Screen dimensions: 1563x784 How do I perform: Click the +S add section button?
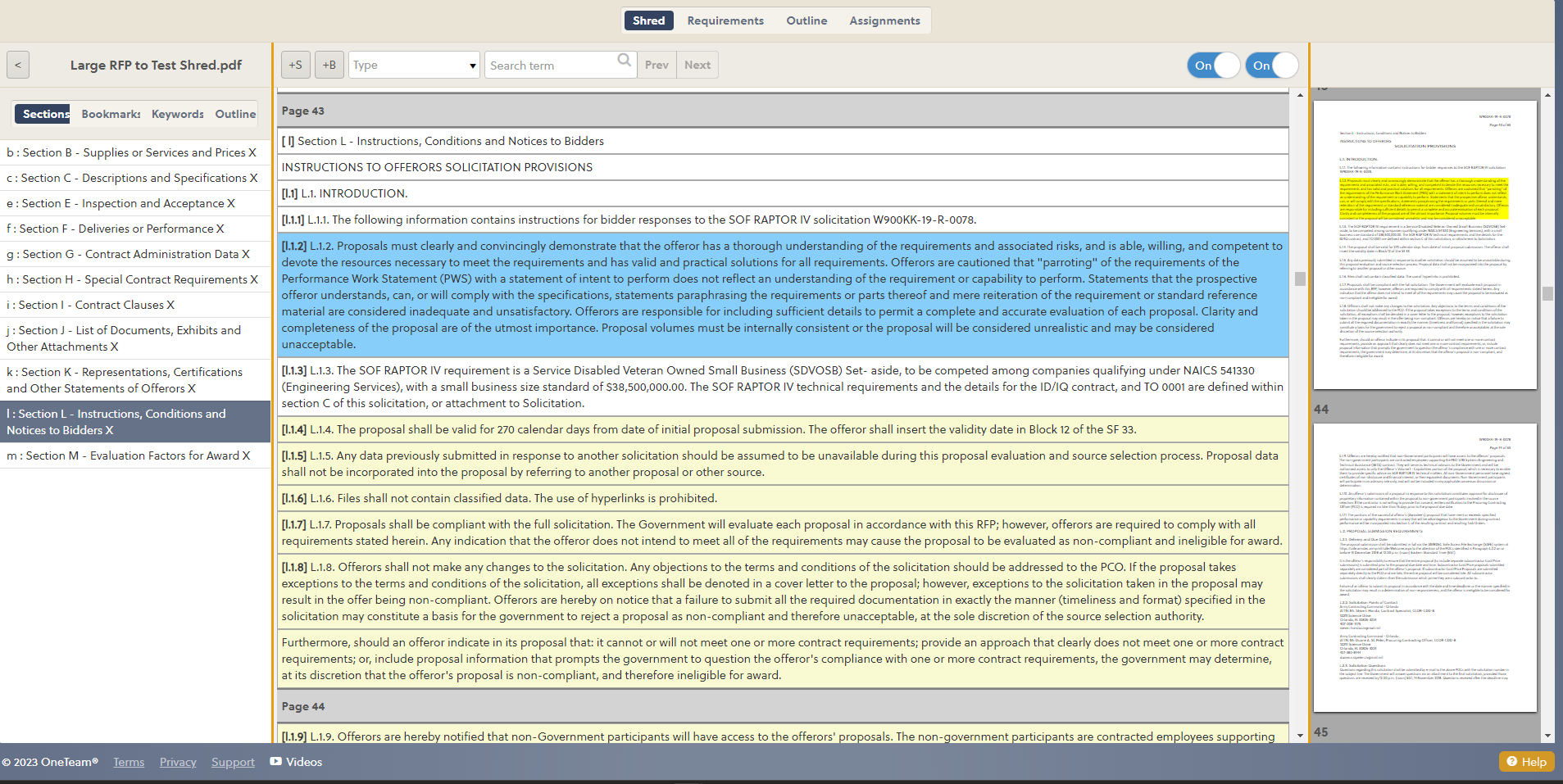pos(295,65)
